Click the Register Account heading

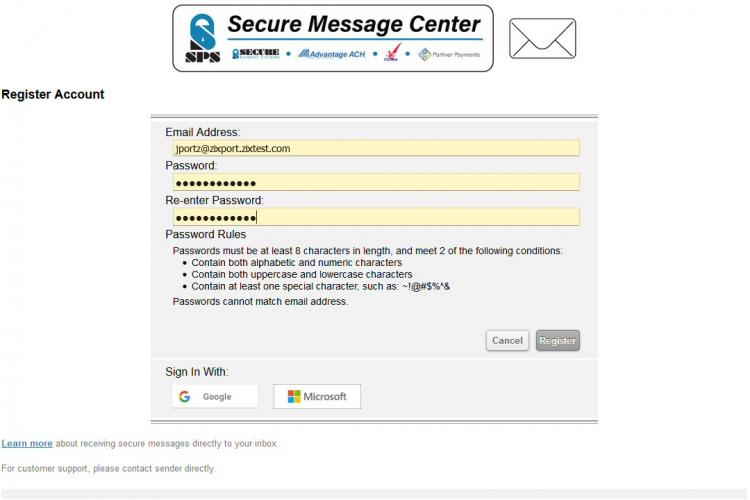click(53, 94)
